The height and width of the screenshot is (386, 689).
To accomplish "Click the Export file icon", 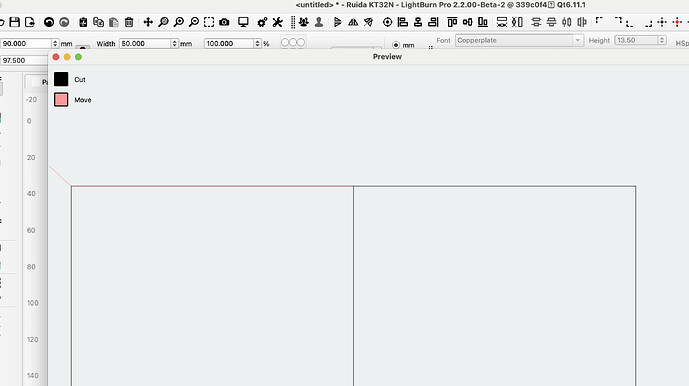I will [30, 22].
